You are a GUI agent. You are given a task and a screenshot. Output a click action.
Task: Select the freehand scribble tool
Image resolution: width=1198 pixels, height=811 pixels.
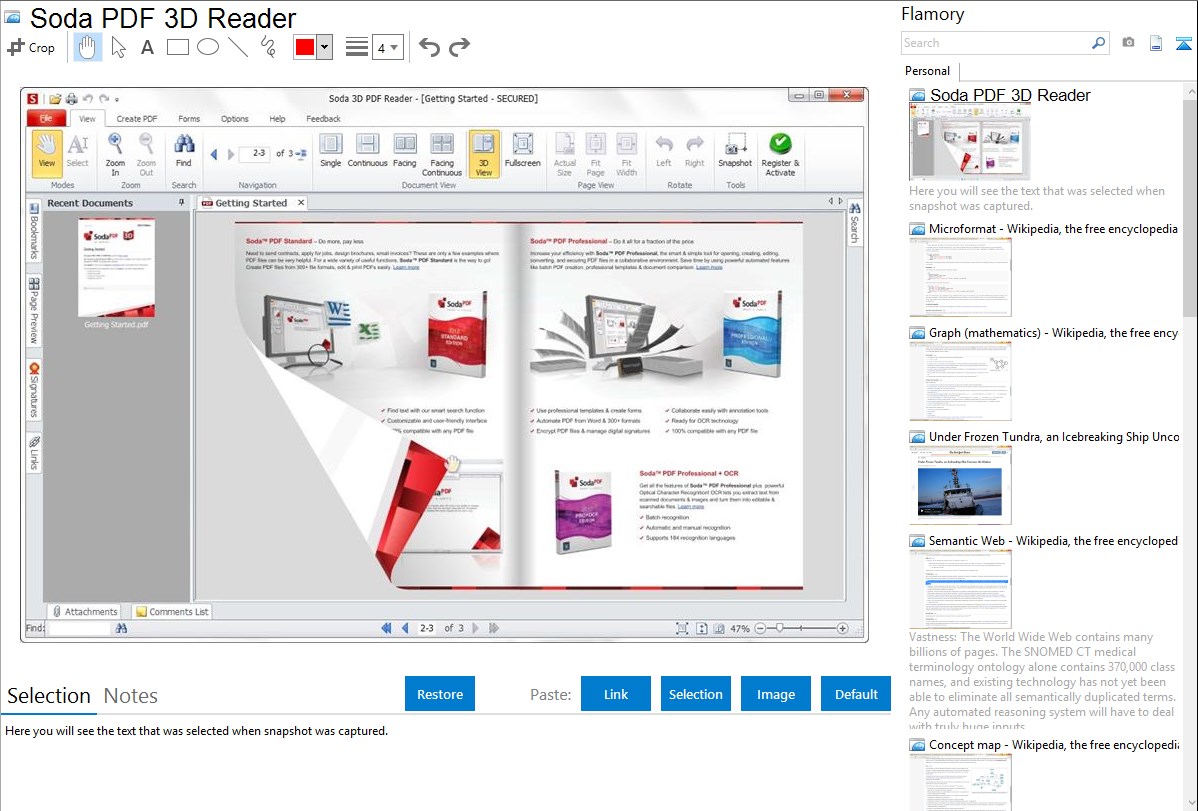[268, 47]
